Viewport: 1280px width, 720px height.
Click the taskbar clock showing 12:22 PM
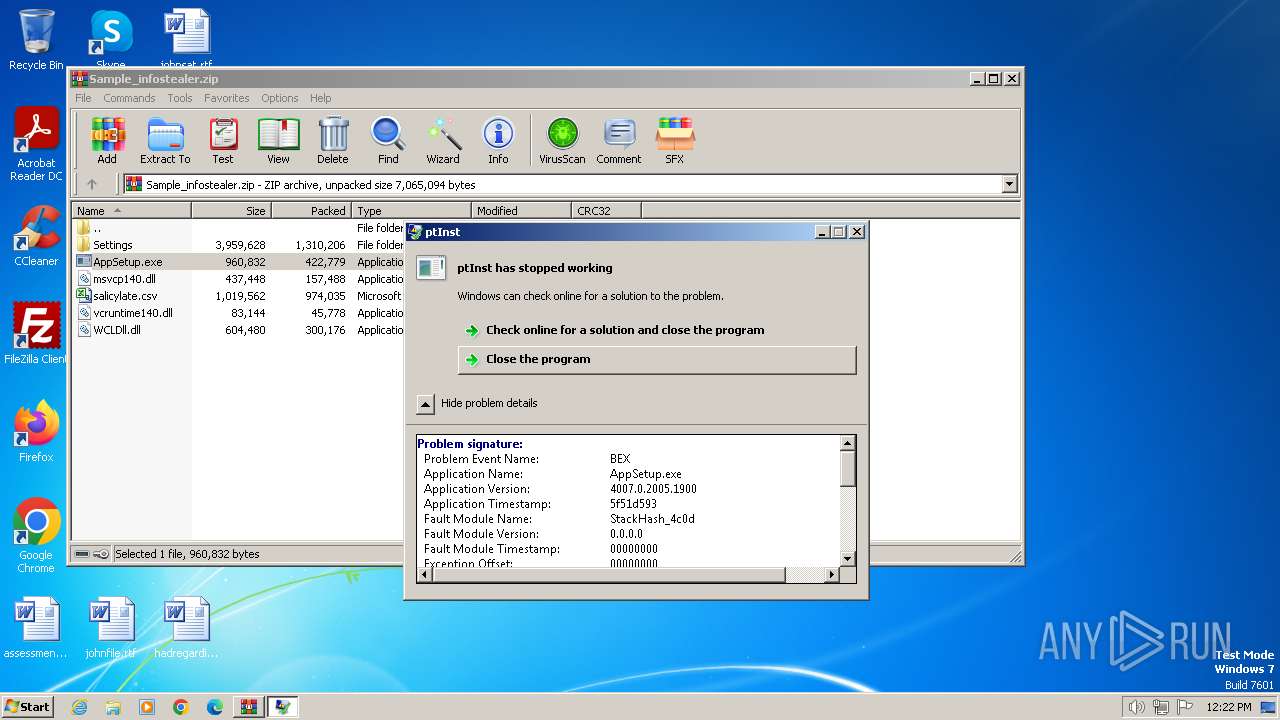coord(1228,707)
